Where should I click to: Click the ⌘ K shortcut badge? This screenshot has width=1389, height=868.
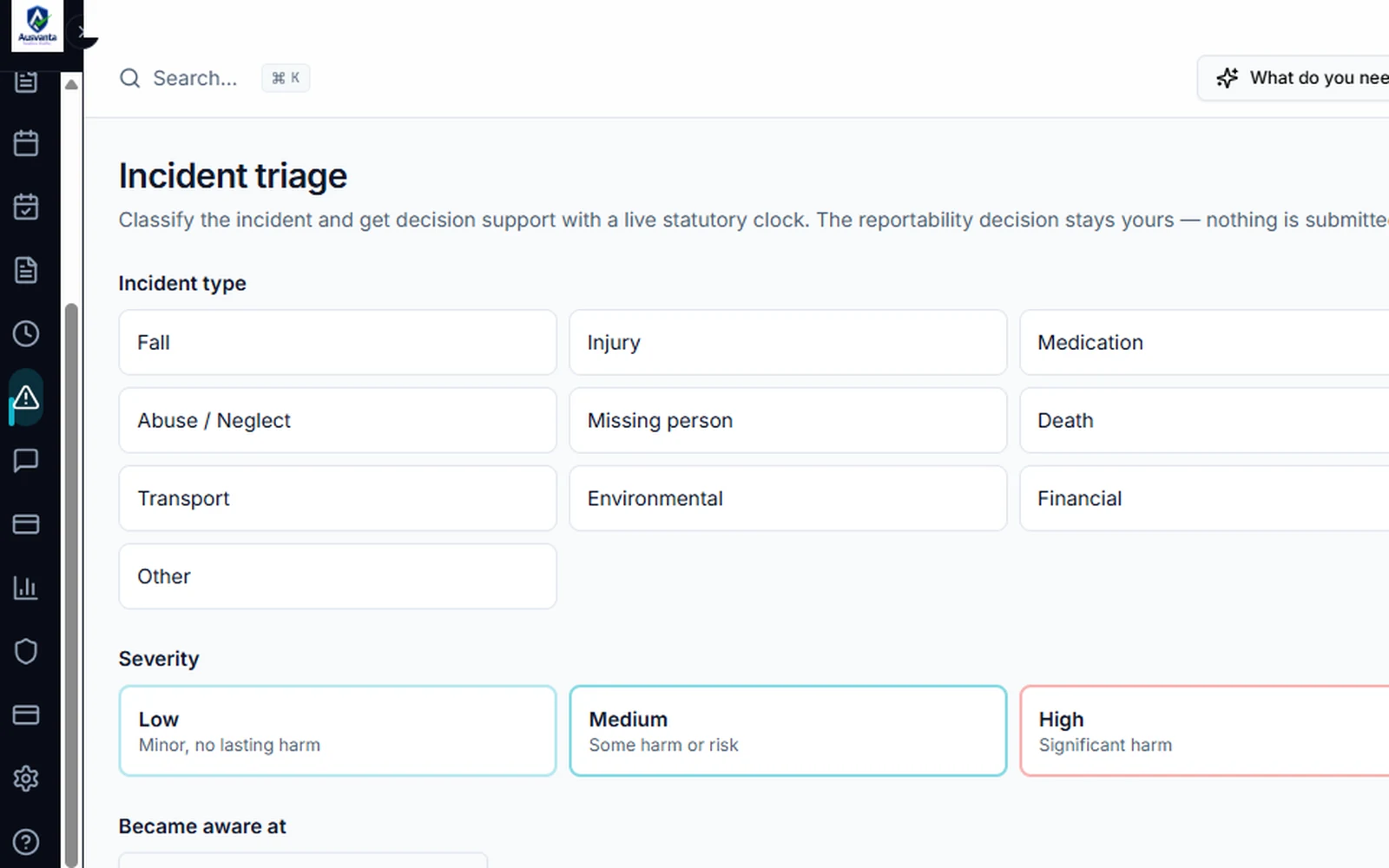286,78
